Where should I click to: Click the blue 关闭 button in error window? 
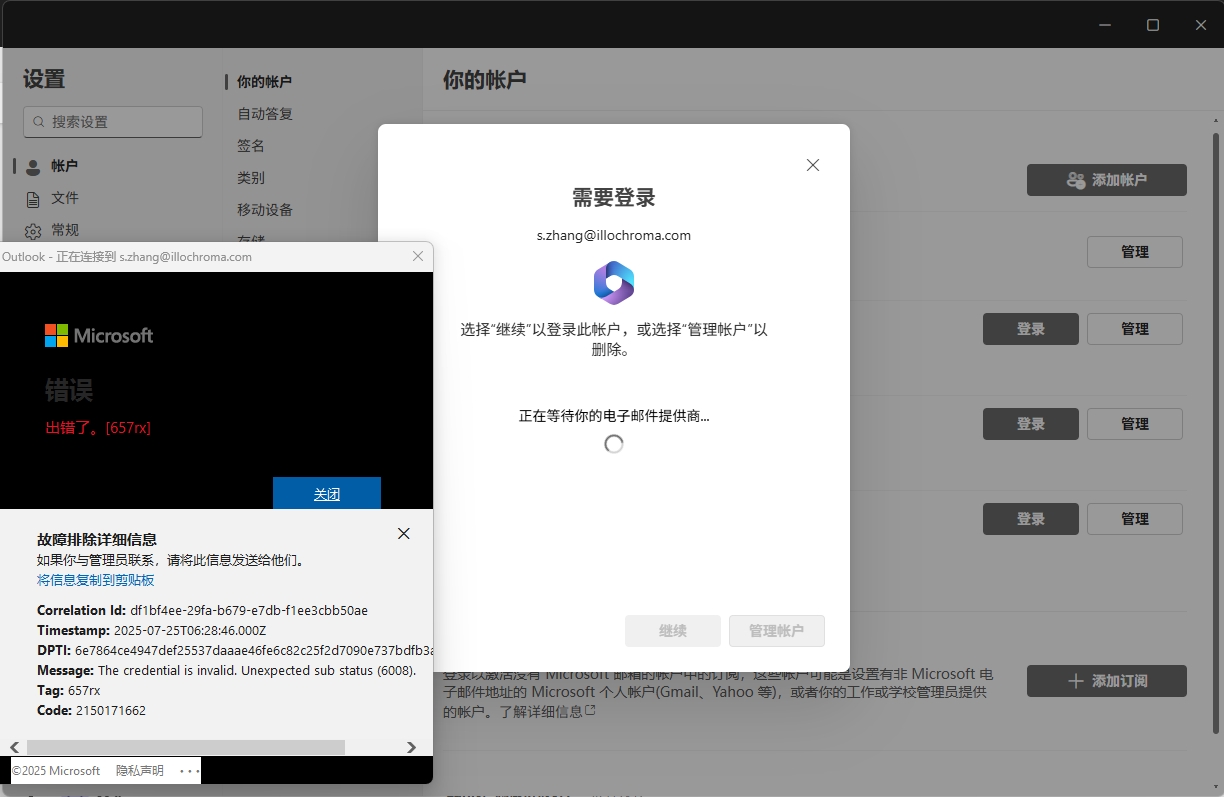[327, 494]
